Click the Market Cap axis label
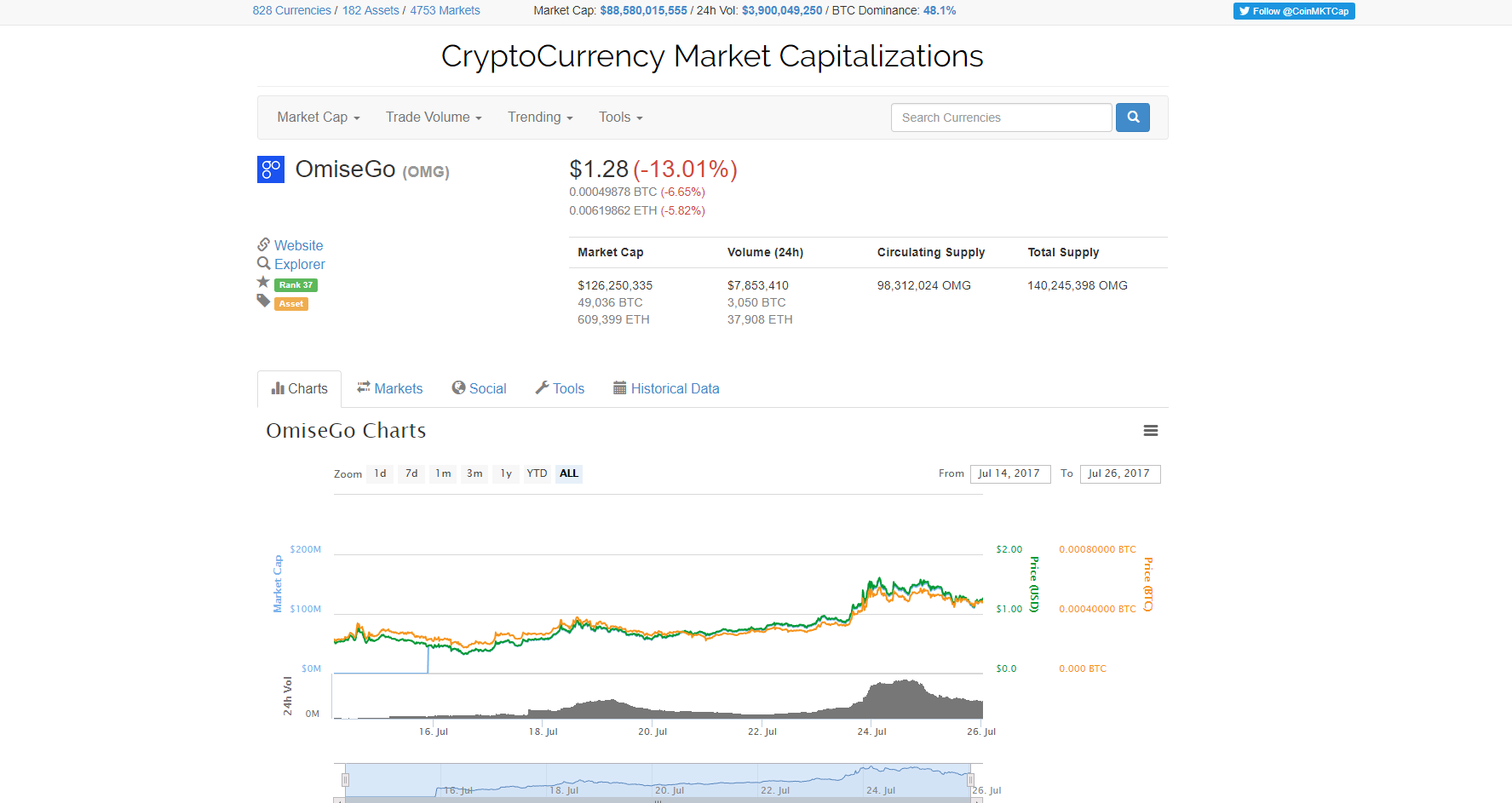The image size is (1512, 803). [x=277, y=584]
